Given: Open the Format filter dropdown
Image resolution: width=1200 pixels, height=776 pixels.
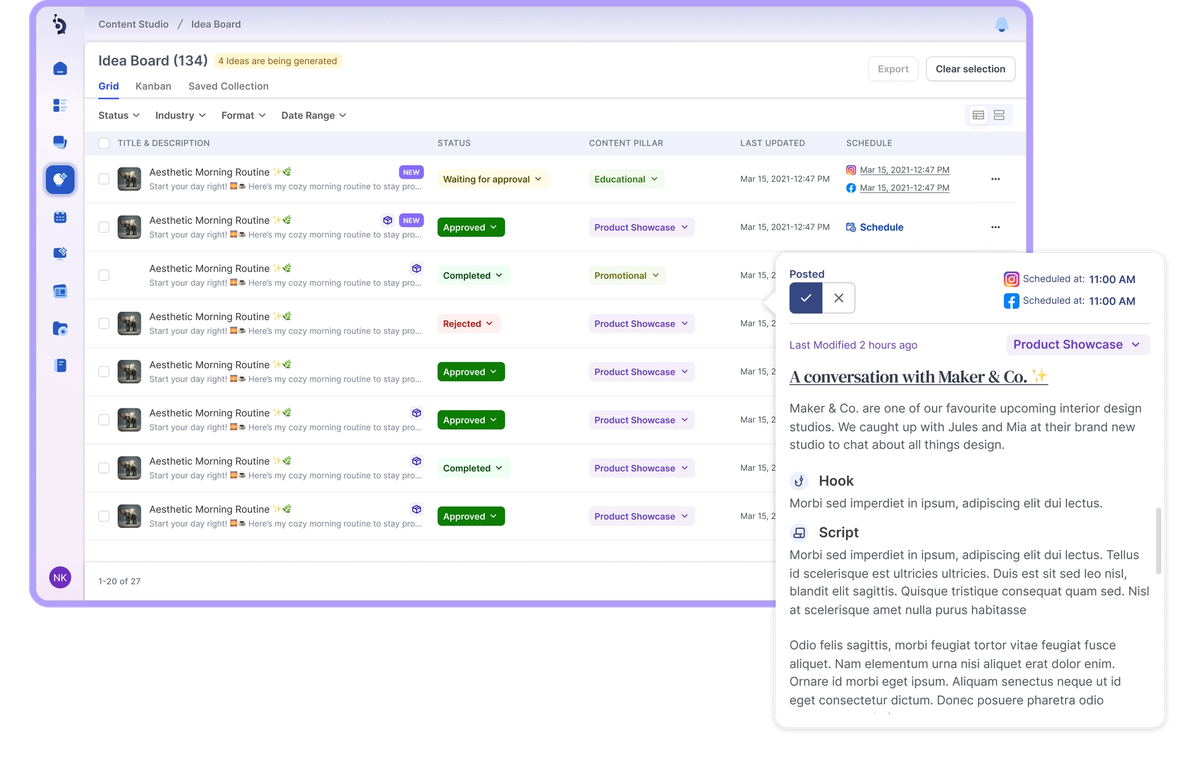Looking at the screenshot, I should [243, 115].
